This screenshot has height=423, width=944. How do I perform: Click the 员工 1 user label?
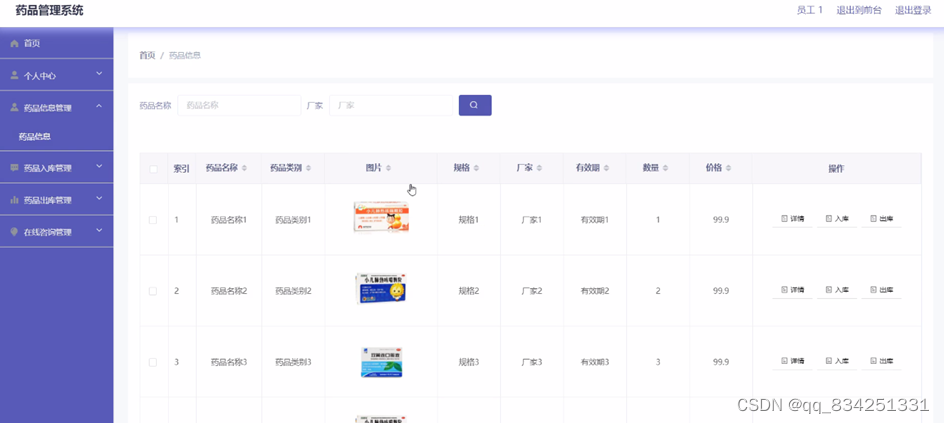tap(810, 10)
